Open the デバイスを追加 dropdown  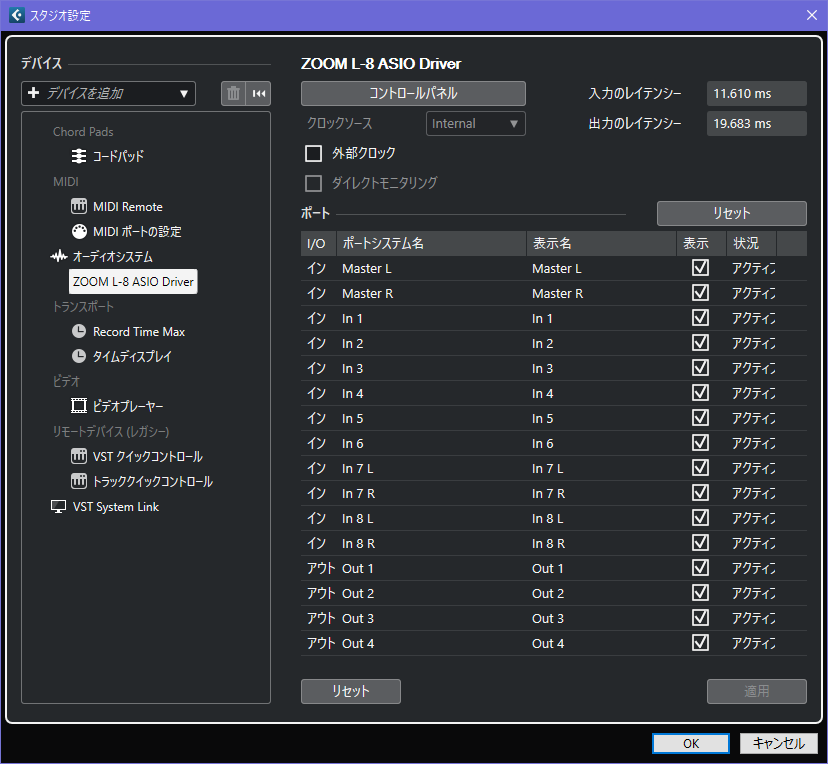point(109,93)
